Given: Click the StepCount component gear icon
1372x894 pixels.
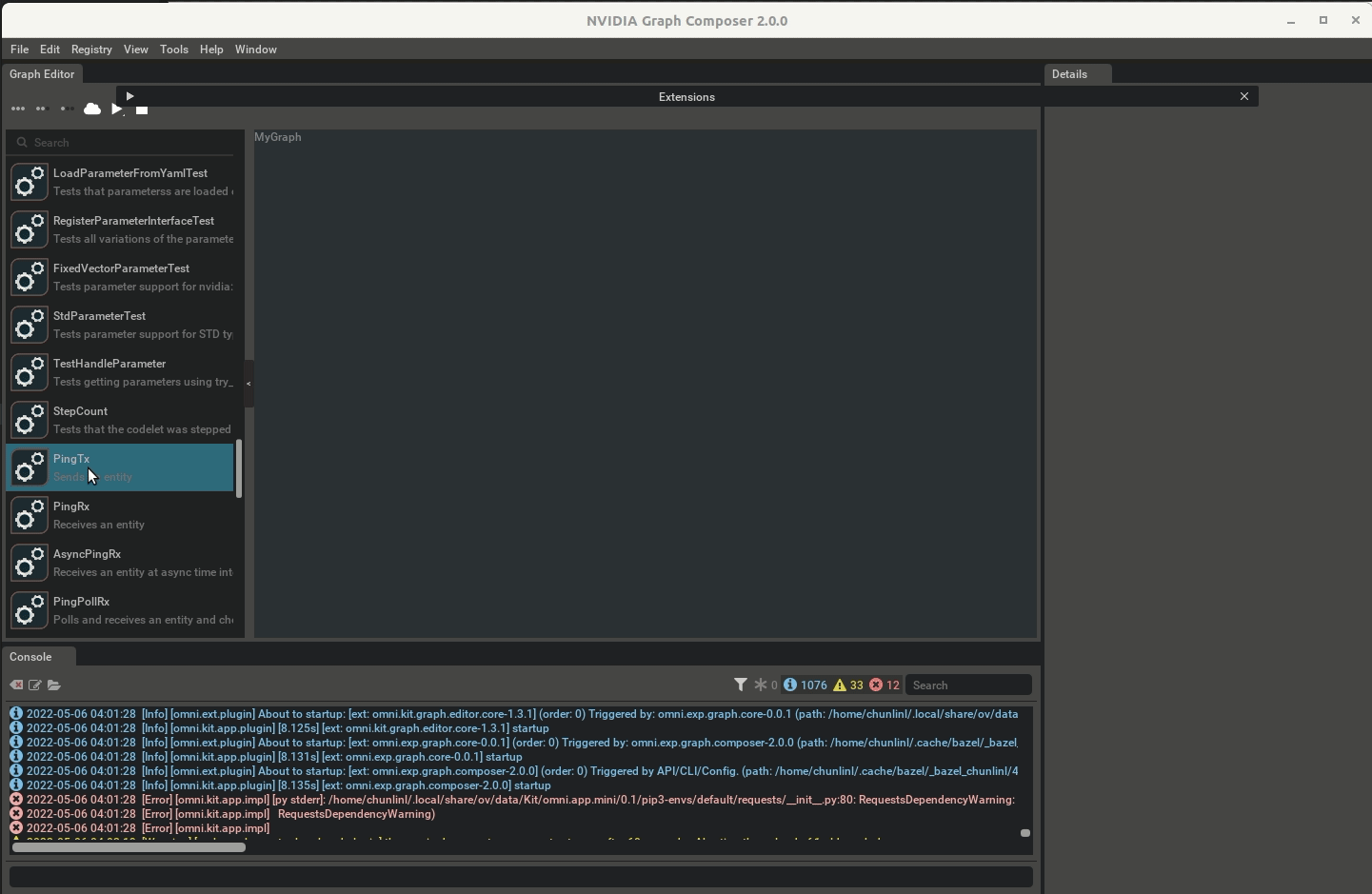Looking at the screenshot, I should tap(30, 420).
